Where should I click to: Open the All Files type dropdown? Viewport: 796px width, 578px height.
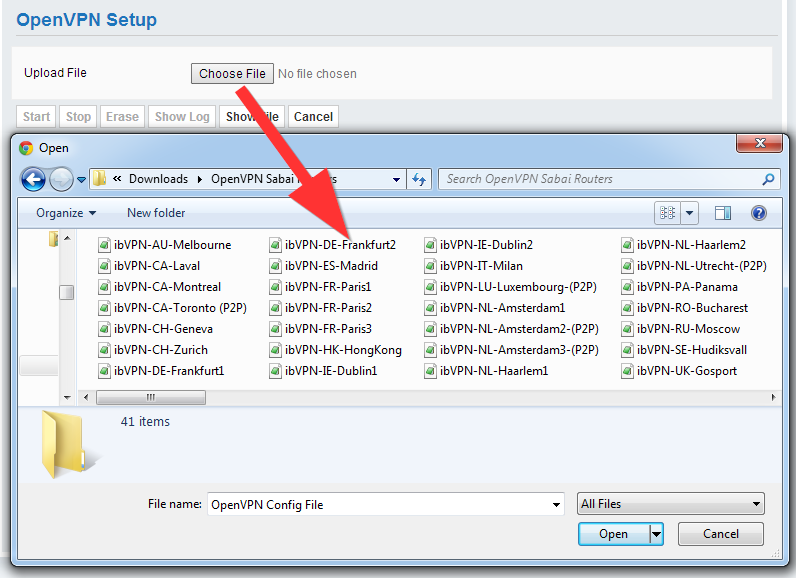tap(671, 504)
